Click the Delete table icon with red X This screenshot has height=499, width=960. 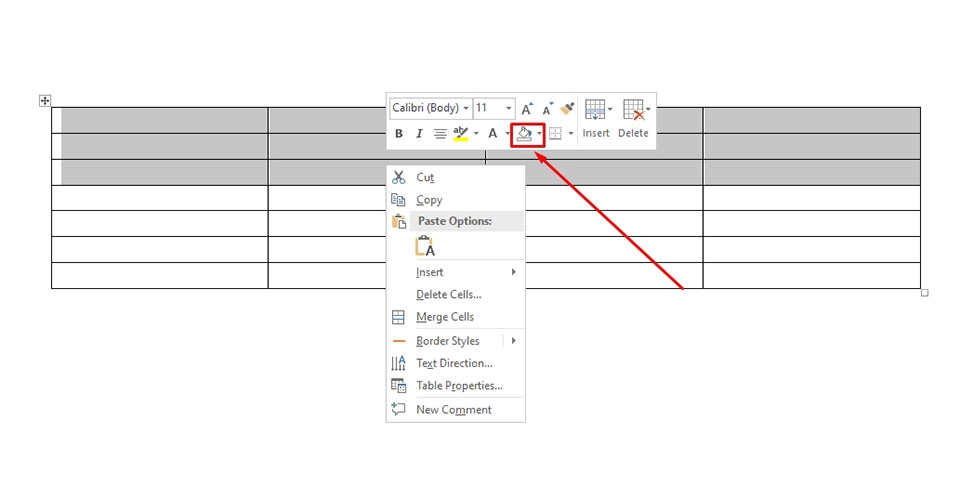tap(634, 110)
